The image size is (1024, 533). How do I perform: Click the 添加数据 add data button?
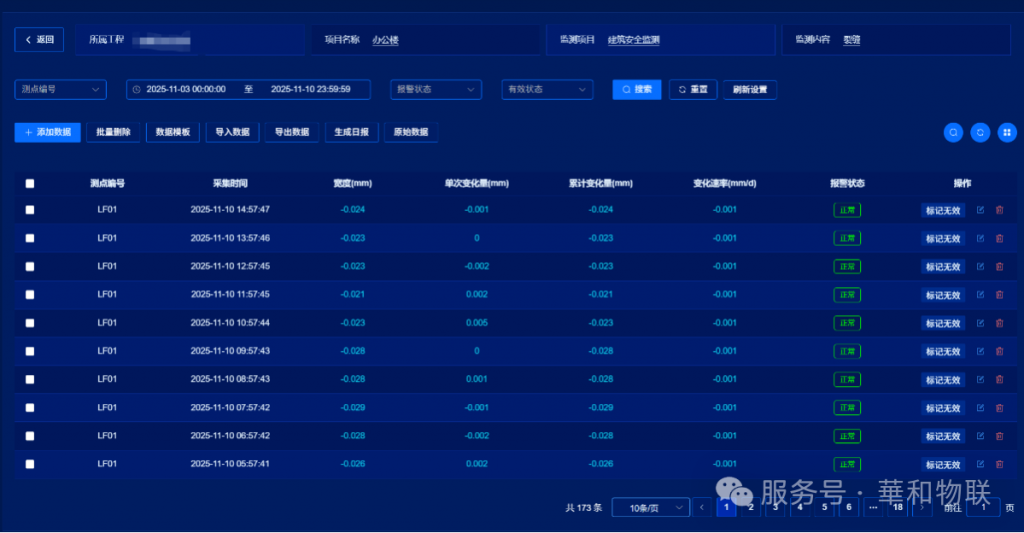(x=48, y=133)
